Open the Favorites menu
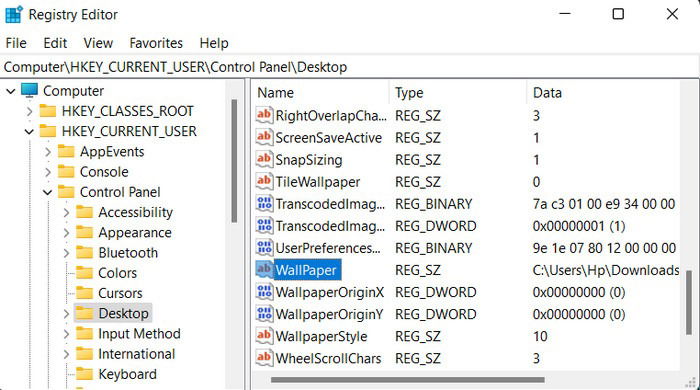This screenshot has height=390, width=700. coord(156,43)
